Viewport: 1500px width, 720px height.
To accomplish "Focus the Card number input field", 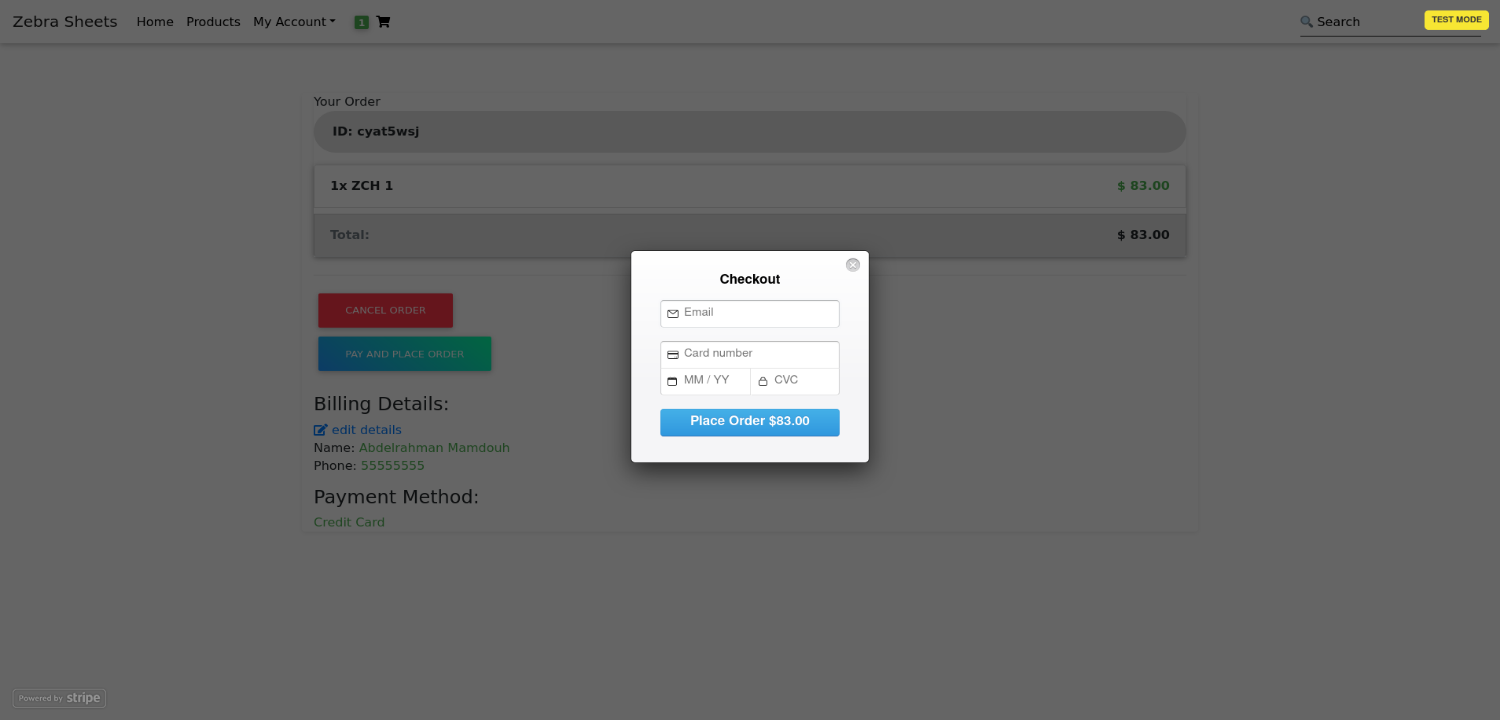I will (758, 354).
